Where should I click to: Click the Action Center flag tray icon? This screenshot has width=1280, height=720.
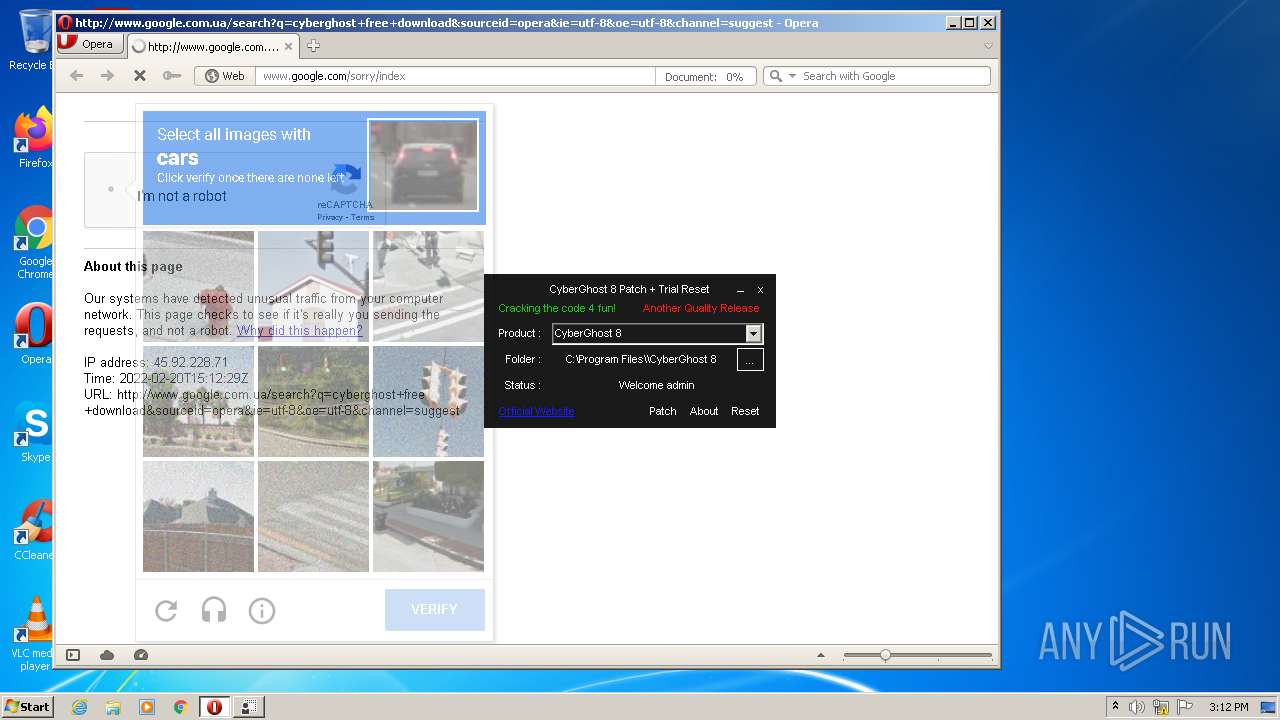(1184, 707)
